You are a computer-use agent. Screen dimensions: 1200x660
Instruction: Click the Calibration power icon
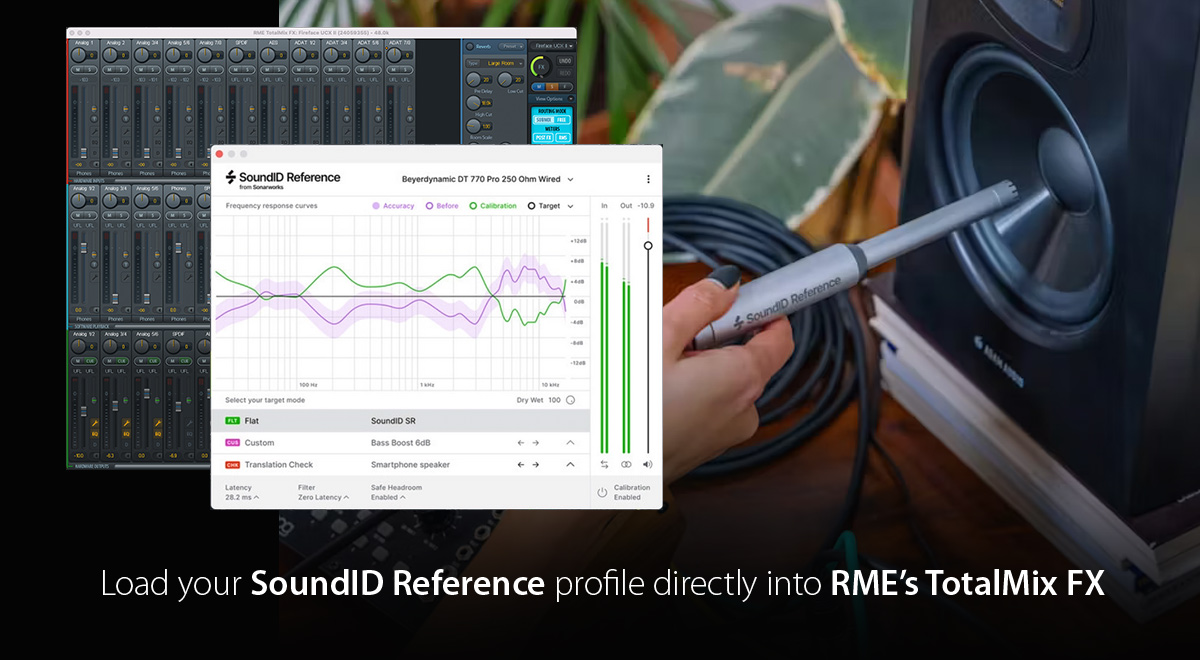[x=602, y=492]
